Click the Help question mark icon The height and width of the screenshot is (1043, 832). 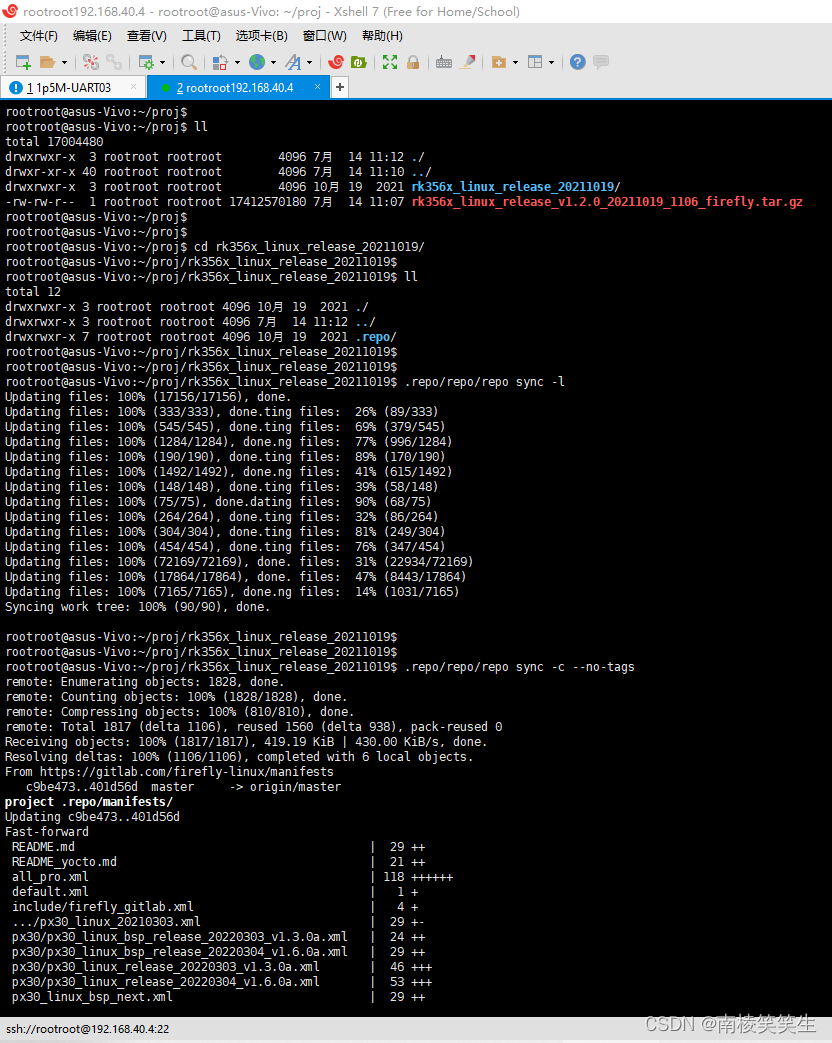coord(577,62)
